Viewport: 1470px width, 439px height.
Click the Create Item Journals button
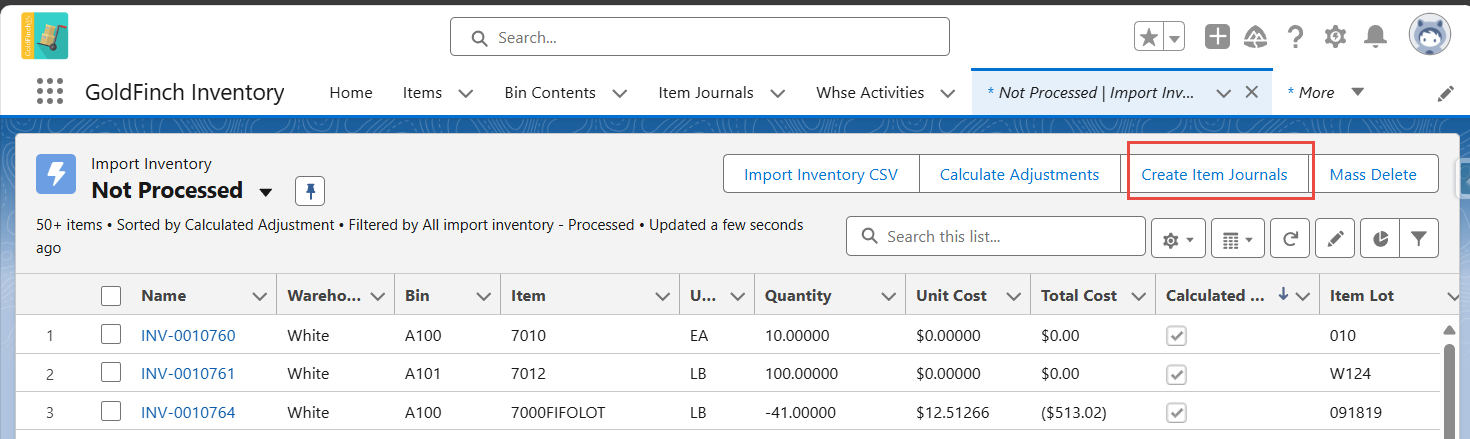click(x=1215, y=174)
